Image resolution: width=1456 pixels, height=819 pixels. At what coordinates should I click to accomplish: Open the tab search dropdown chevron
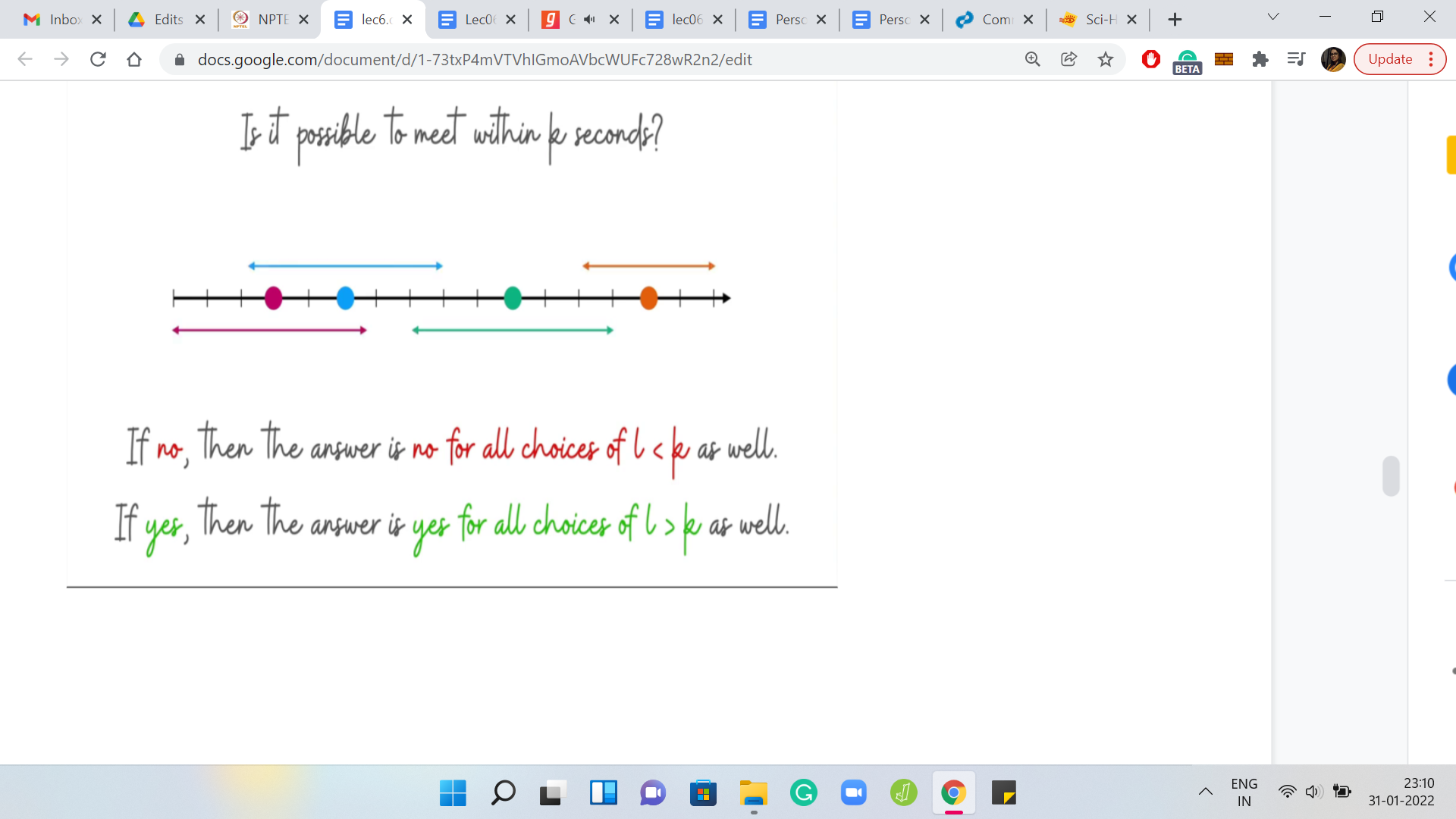coord(1273,17)
